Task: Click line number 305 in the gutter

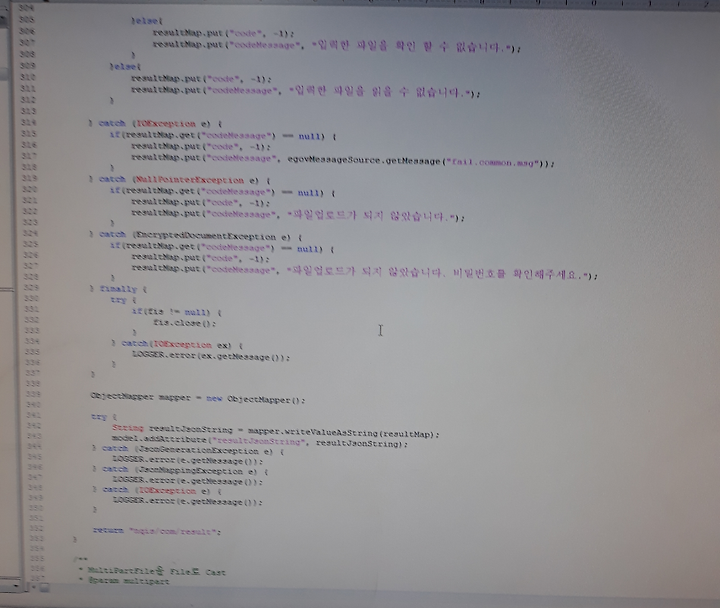Action: pyautogui.click(x=27, y=20)
